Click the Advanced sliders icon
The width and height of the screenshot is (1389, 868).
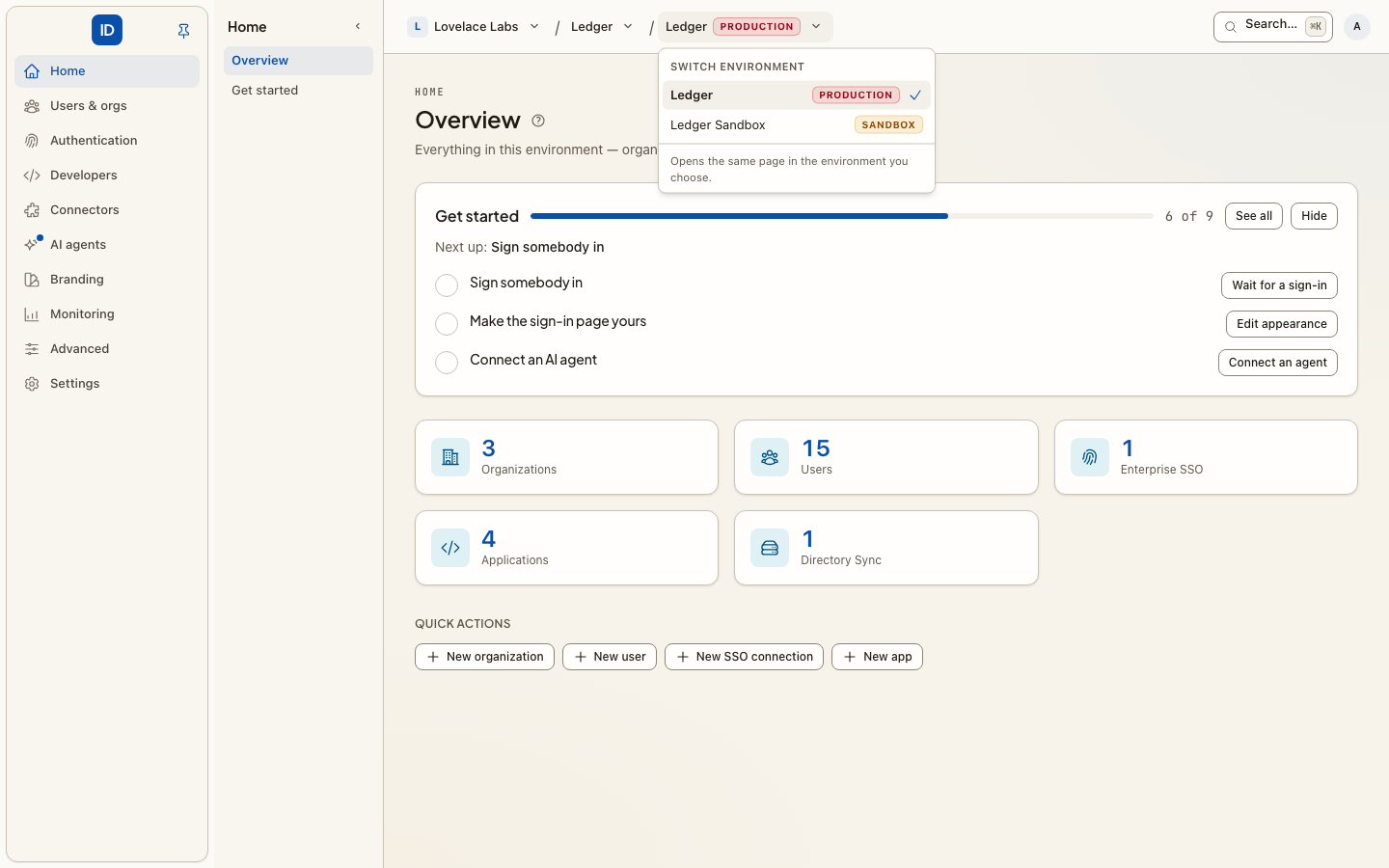point(32,349)
